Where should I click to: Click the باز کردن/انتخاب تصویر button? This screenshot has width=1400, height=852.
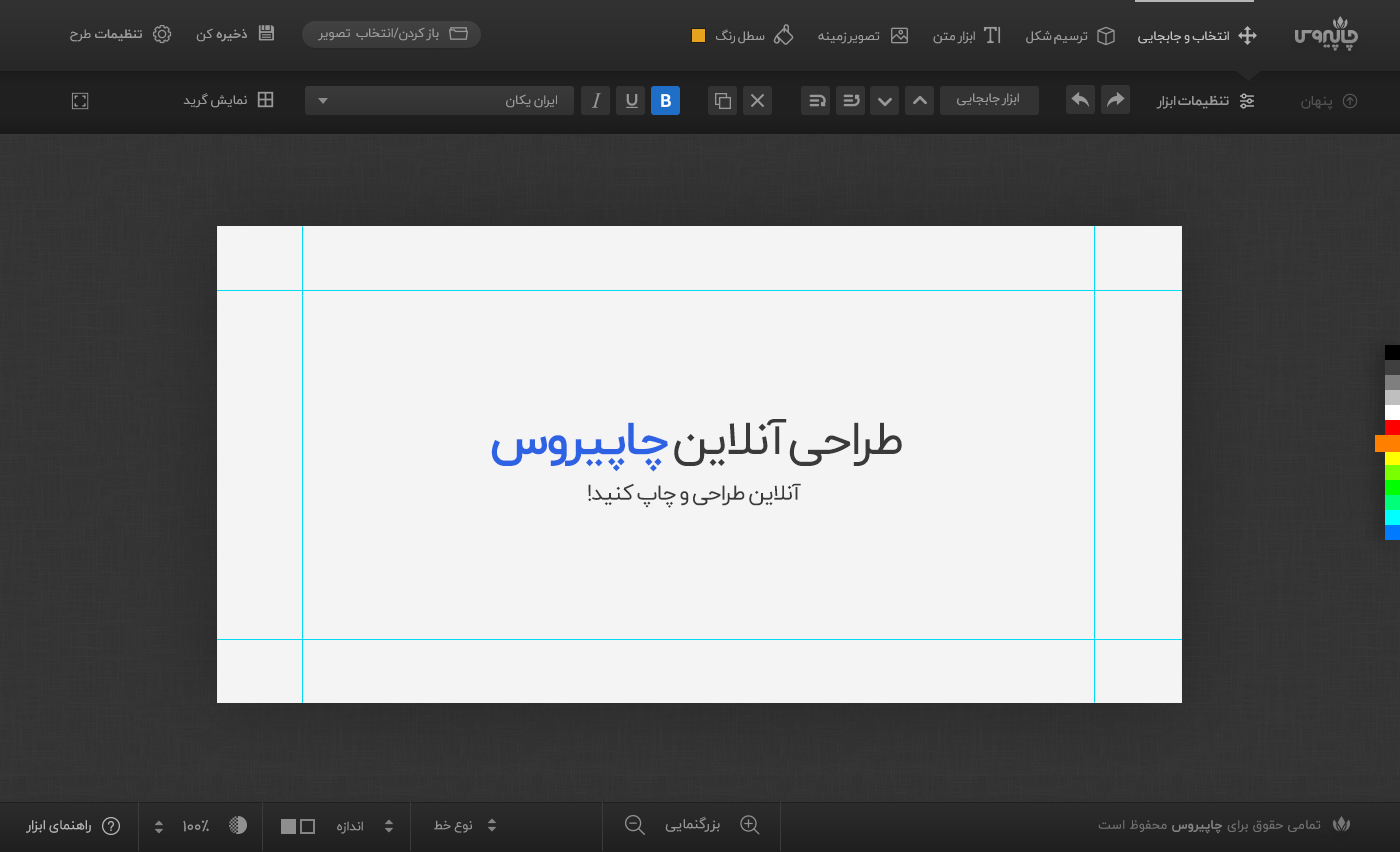392,34
